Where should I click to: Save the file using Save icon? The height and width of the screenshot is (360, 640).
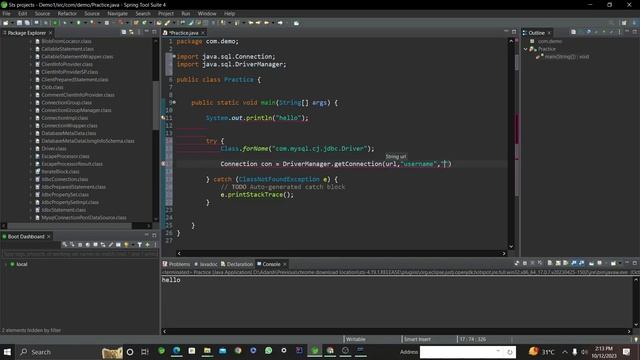19,23
